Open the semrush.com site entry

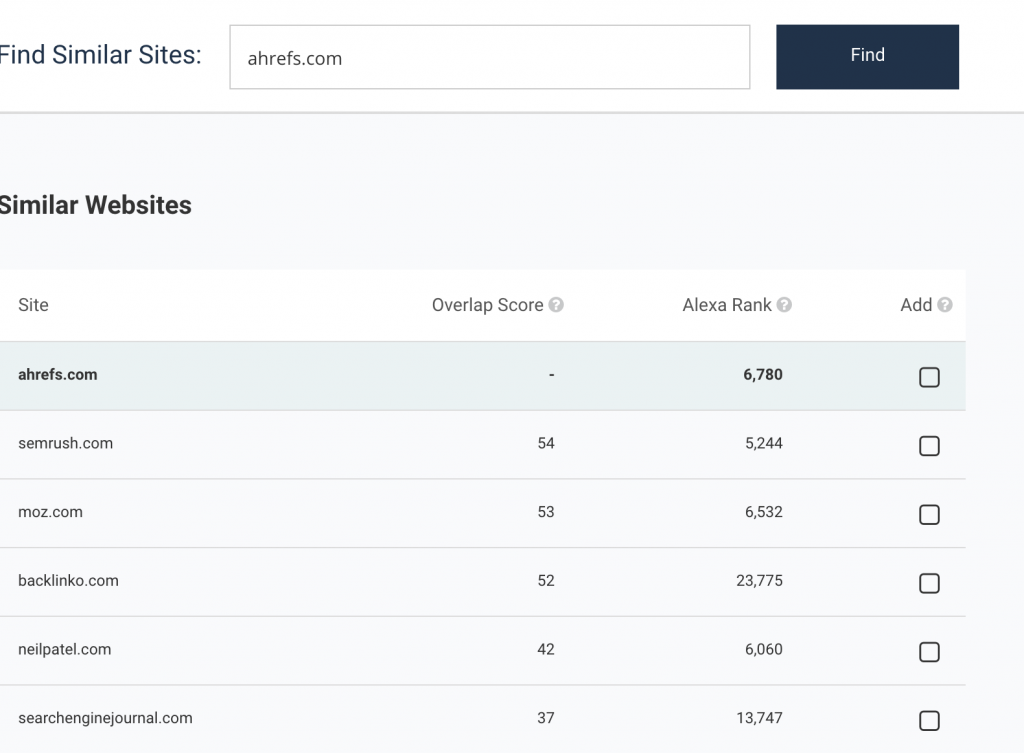65,443
